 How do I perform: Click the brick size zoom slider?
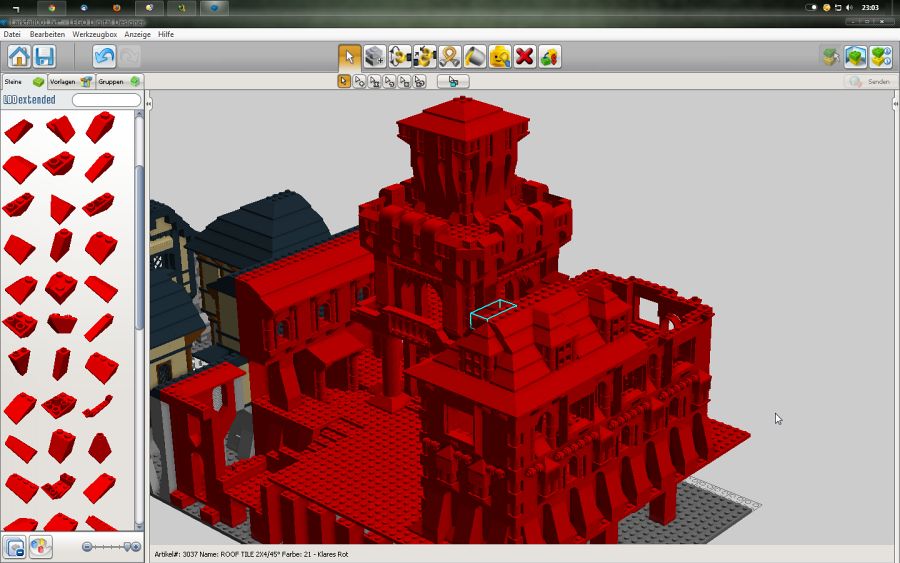tap(112, 547)
